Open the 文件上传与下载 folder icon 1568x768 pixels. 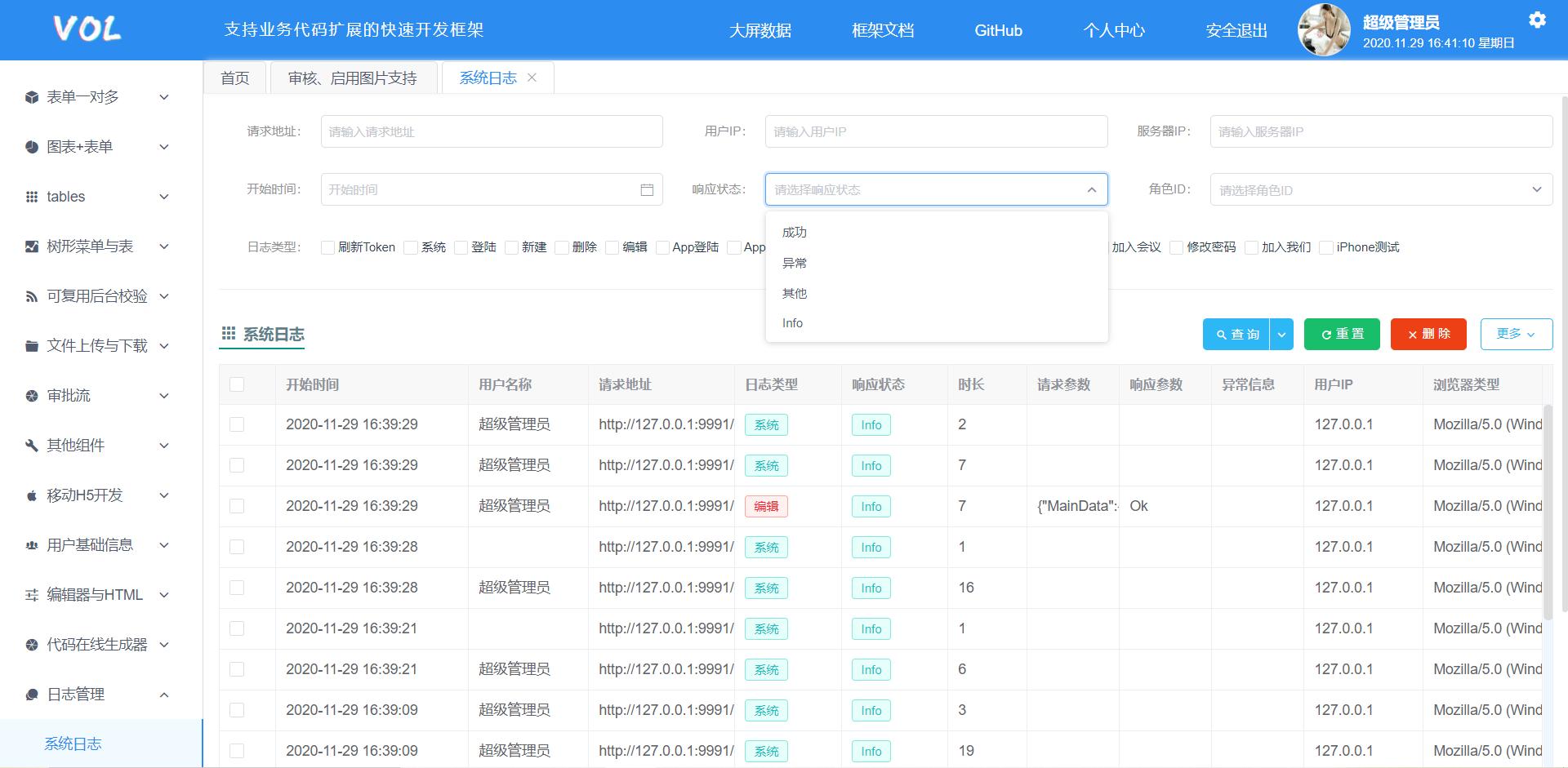[x=31, y=345]
